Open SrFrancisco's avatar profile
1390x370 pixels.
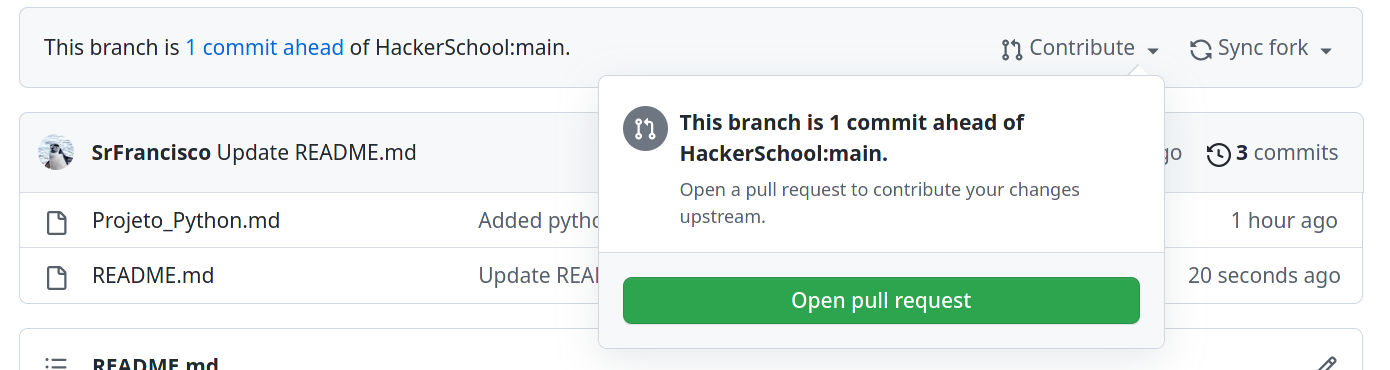click(x=56, y=153)
